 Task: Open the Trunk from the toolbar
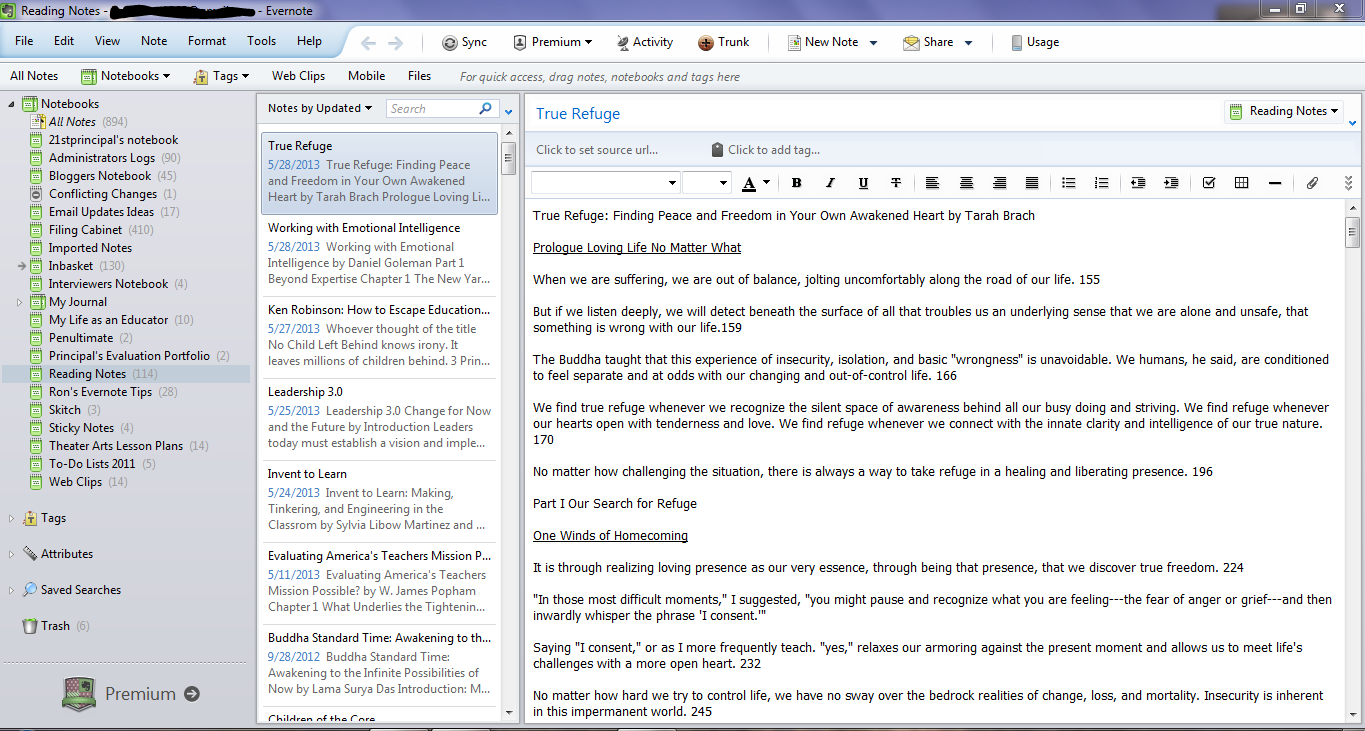point(724,42)
